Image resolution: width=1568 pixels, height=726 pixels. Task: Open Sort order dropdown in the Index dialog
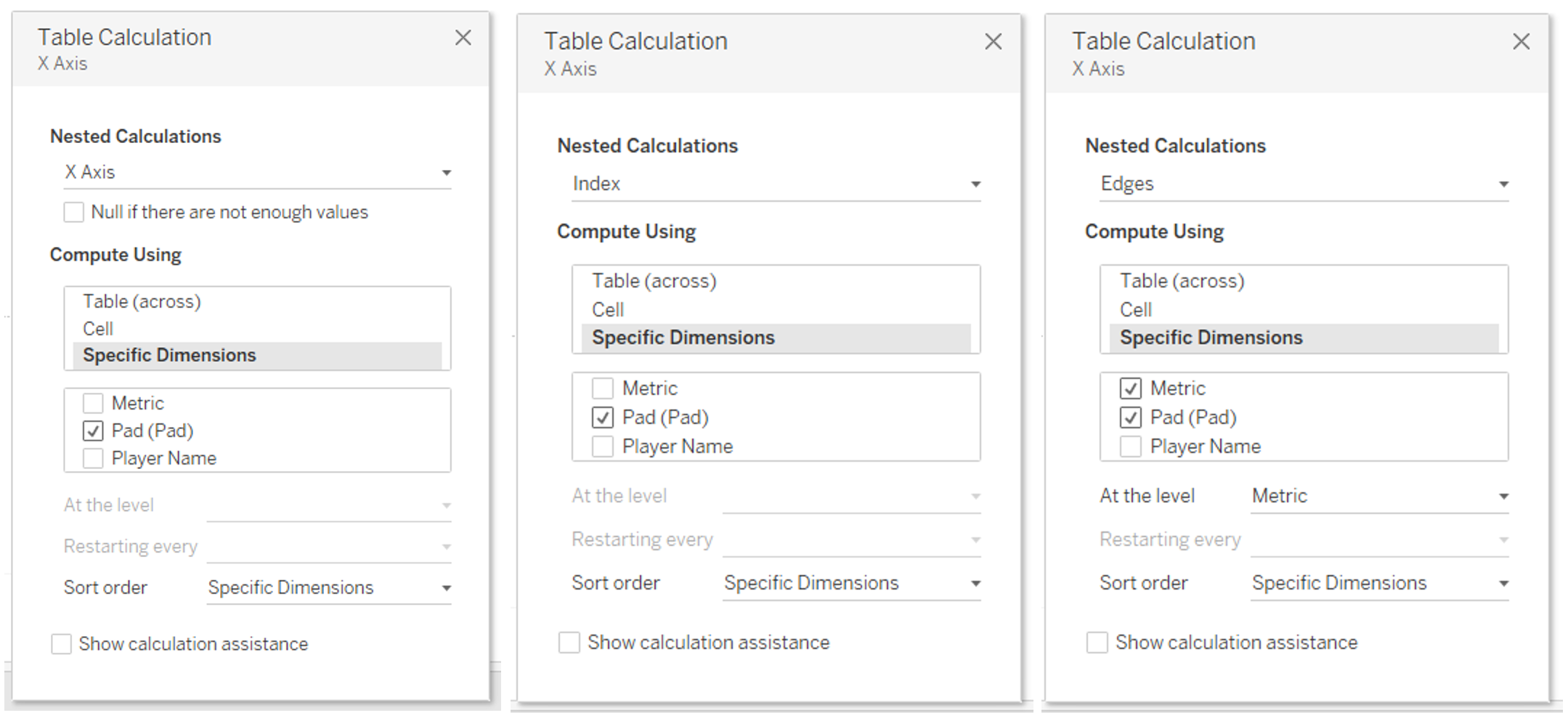click(851, 584)
